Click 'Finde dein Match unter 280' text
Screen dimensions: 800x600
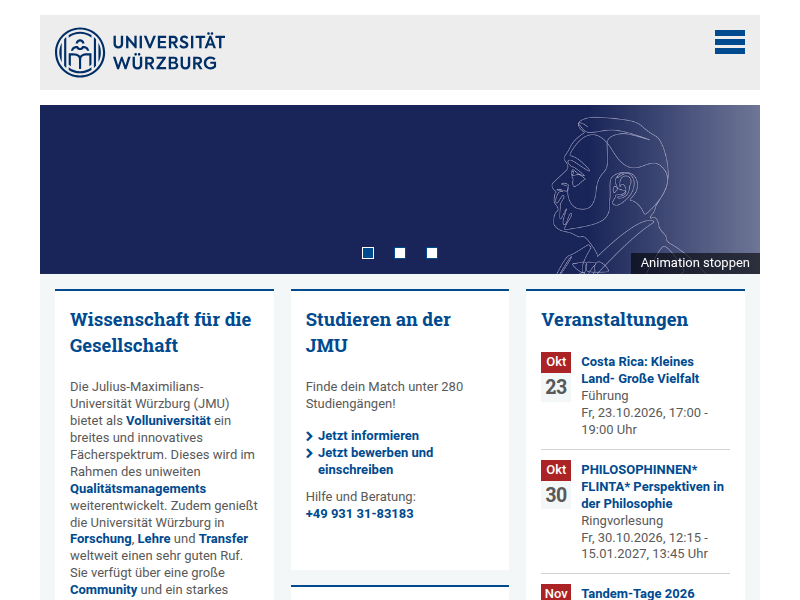click(384, 387)
